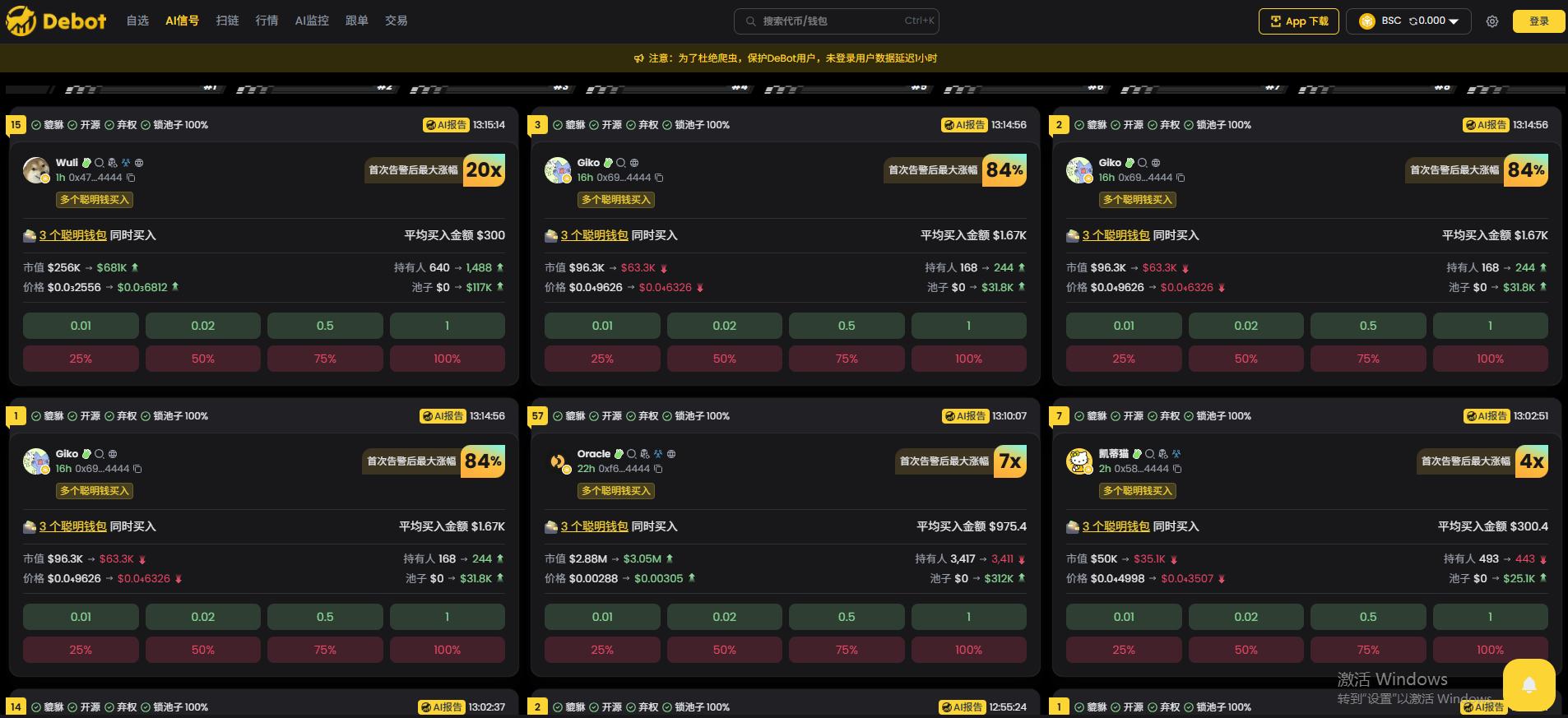
Task: Copy the Oracle contract address 0xf6...4444
Action: [x=658, y=469]
